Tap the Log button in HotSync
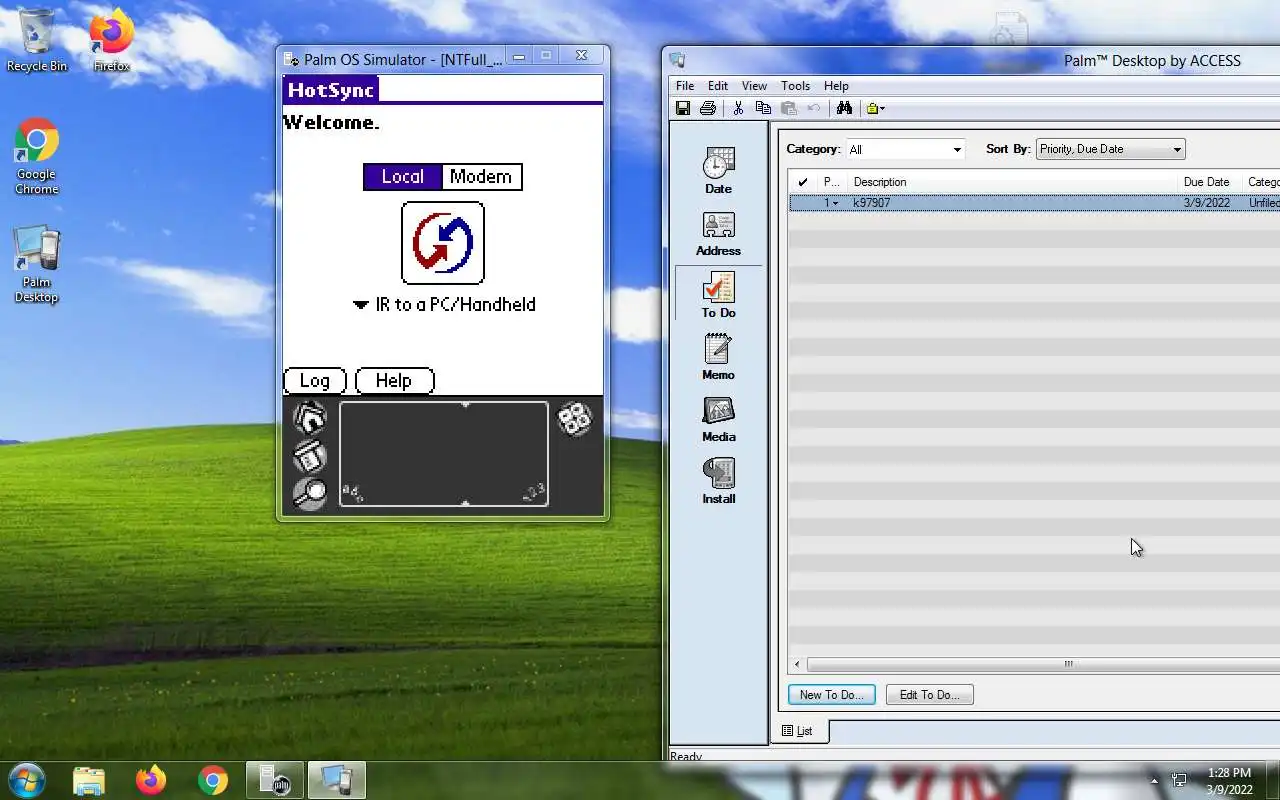The height and width of the screenshot is (800, 1280). (314, 381)
